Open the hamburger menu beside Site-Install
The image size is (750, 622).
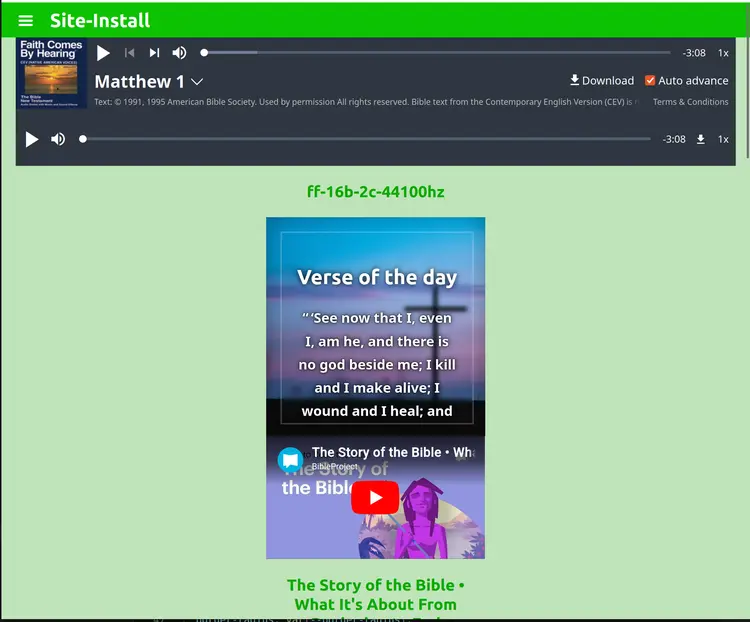(25, 21)
